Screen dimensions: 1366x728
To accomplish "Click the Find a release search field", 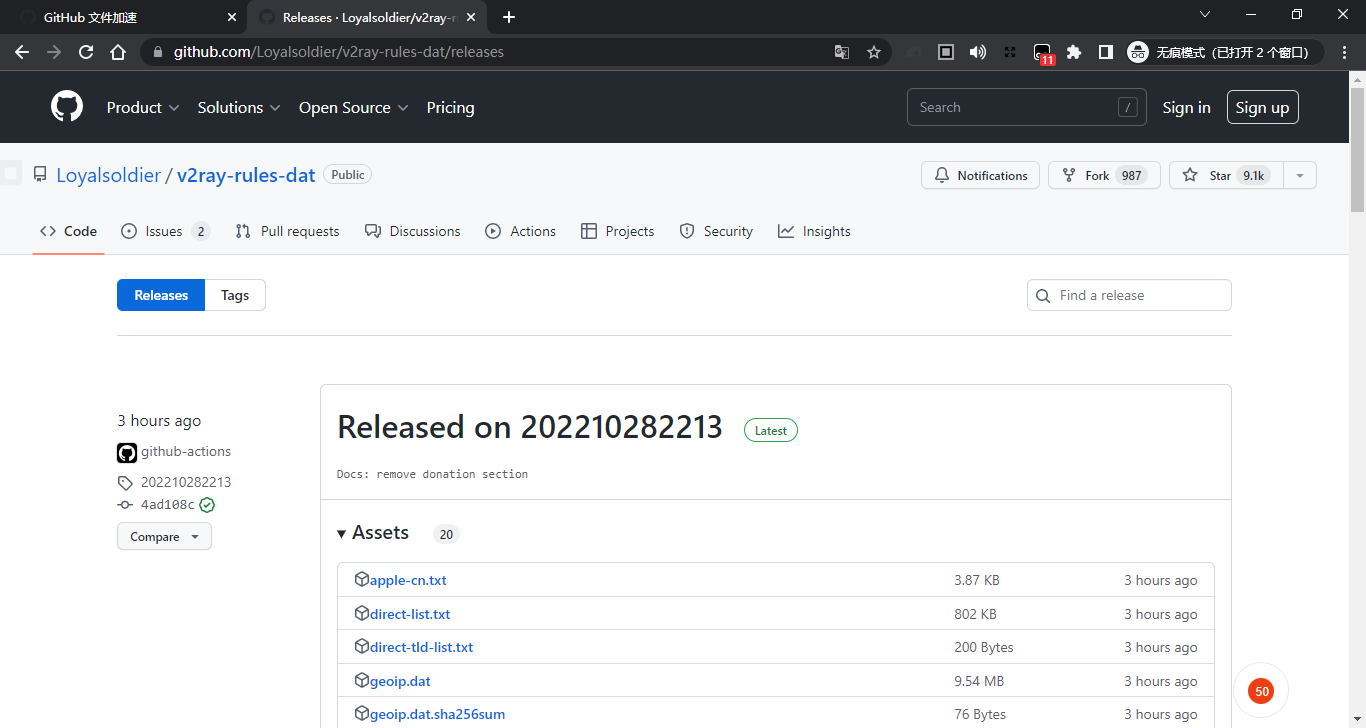I will (1128, 295).
